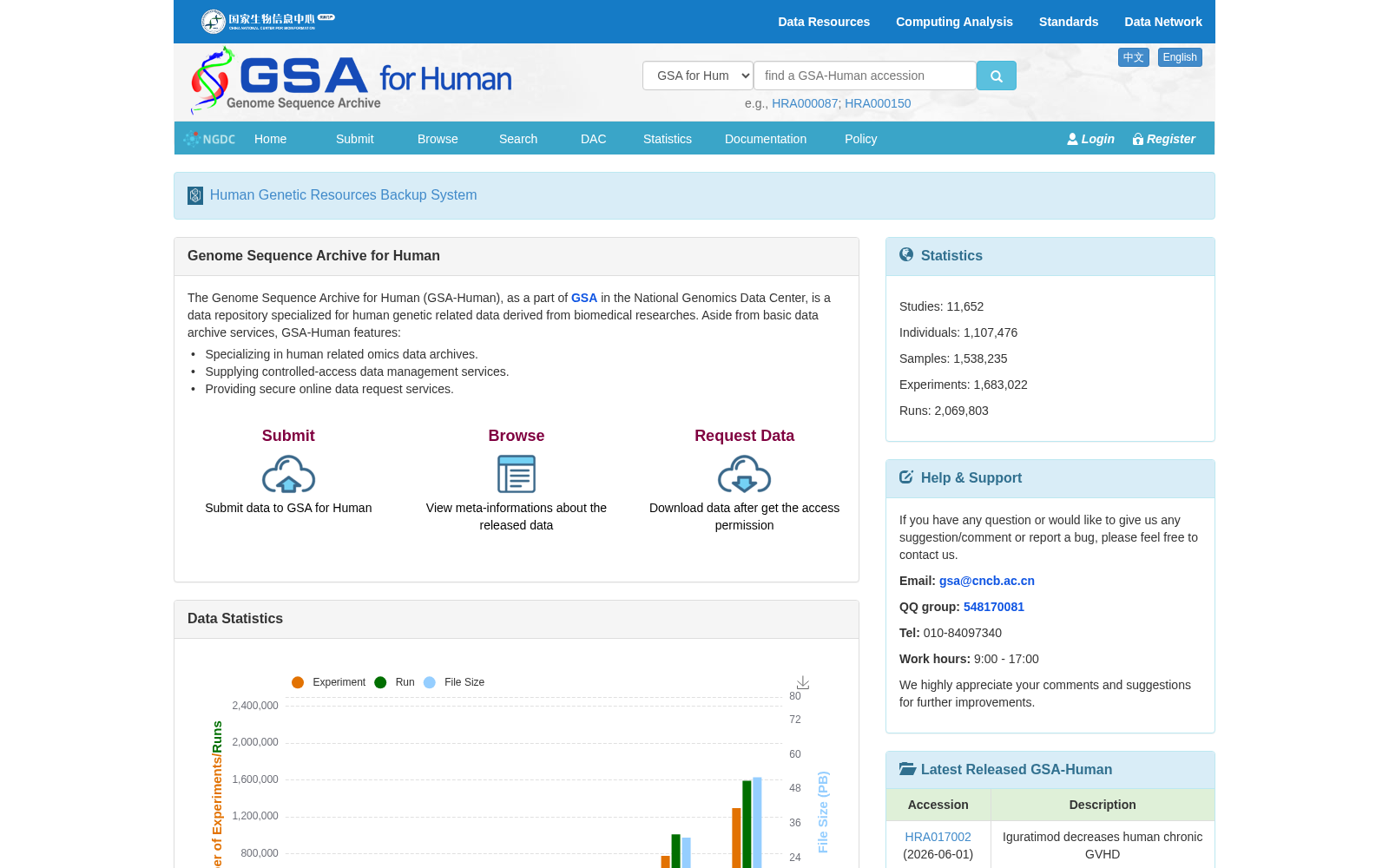Open Standards top menu
The image size is (1389, 868).
tap(1069, 22)
